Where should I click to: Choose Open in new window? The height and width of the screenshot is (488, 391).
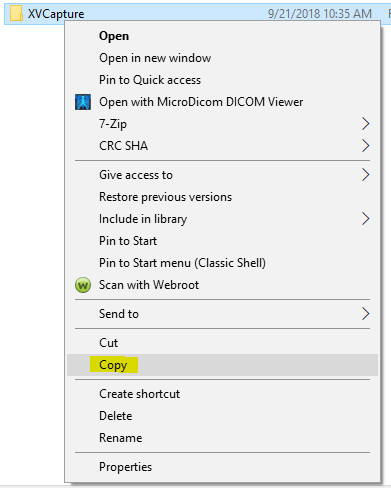pos(155,58)
